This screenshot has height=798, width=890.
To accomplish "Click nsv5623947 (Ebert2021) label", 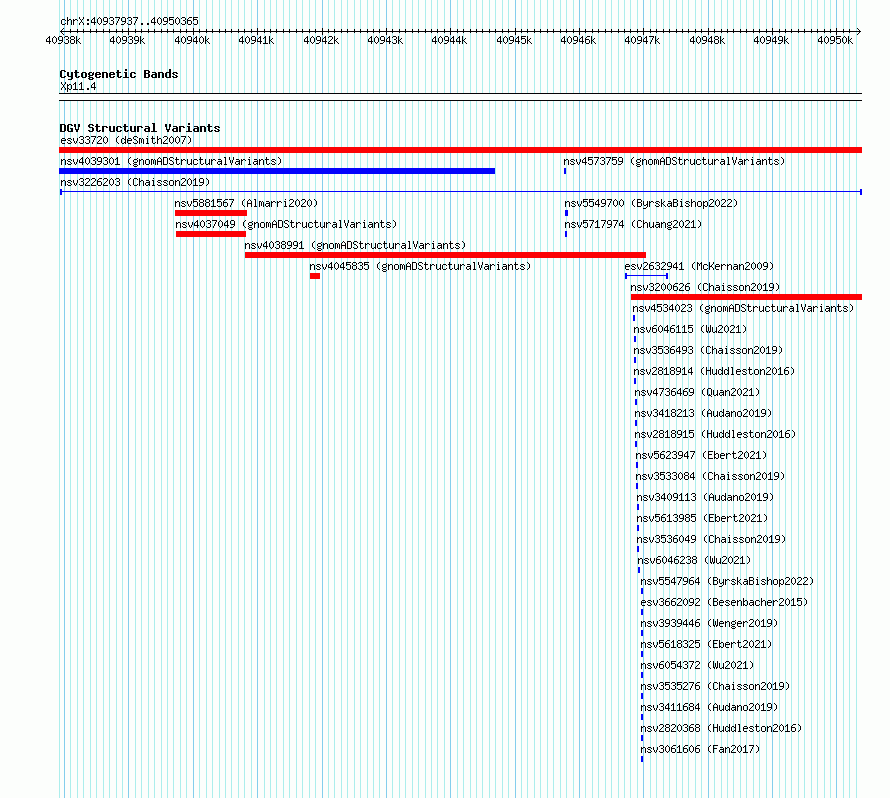I will click(701, 455).
